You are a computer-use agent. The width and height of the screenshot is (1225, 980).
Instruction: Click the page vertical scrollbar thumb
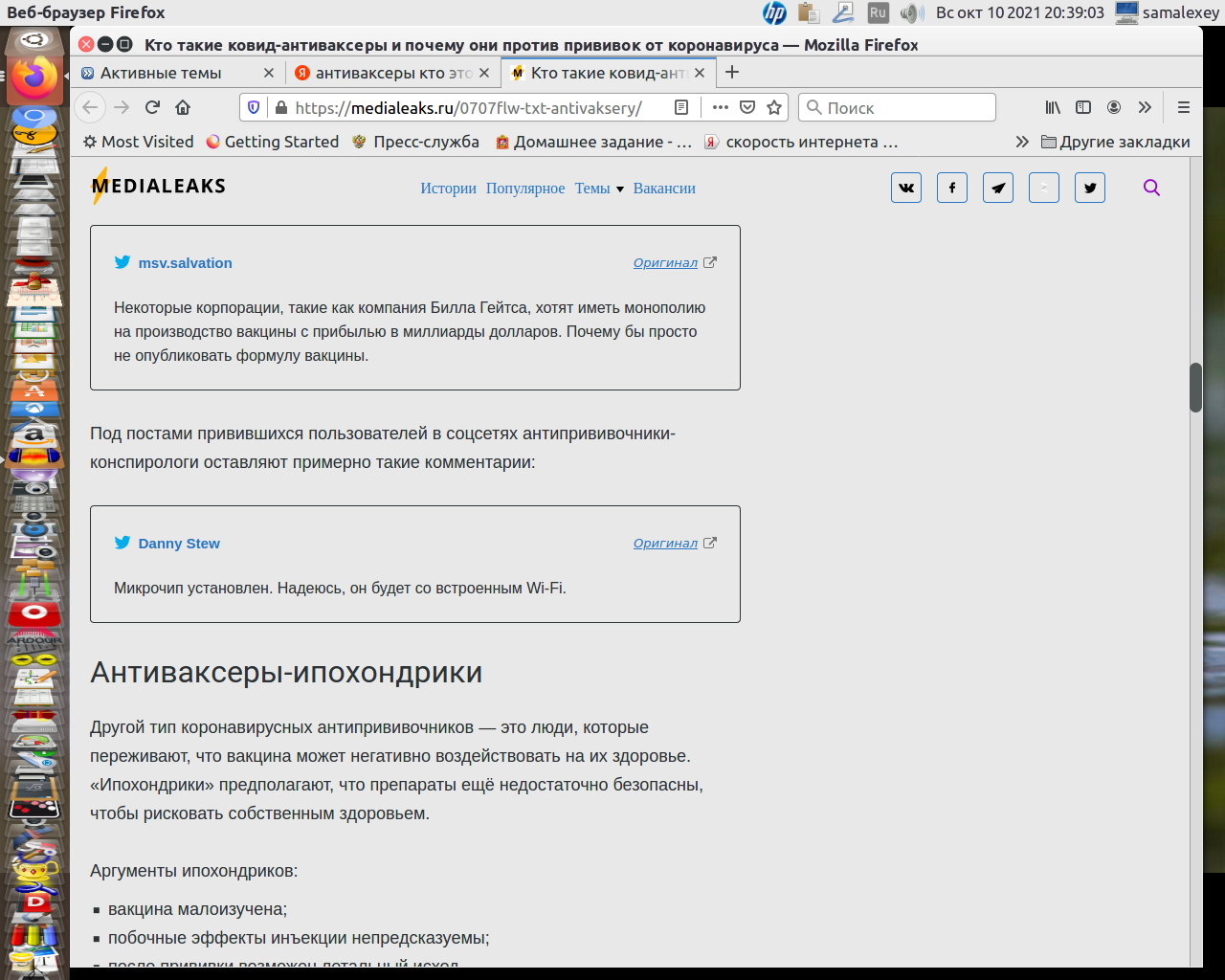[1195, 388]
